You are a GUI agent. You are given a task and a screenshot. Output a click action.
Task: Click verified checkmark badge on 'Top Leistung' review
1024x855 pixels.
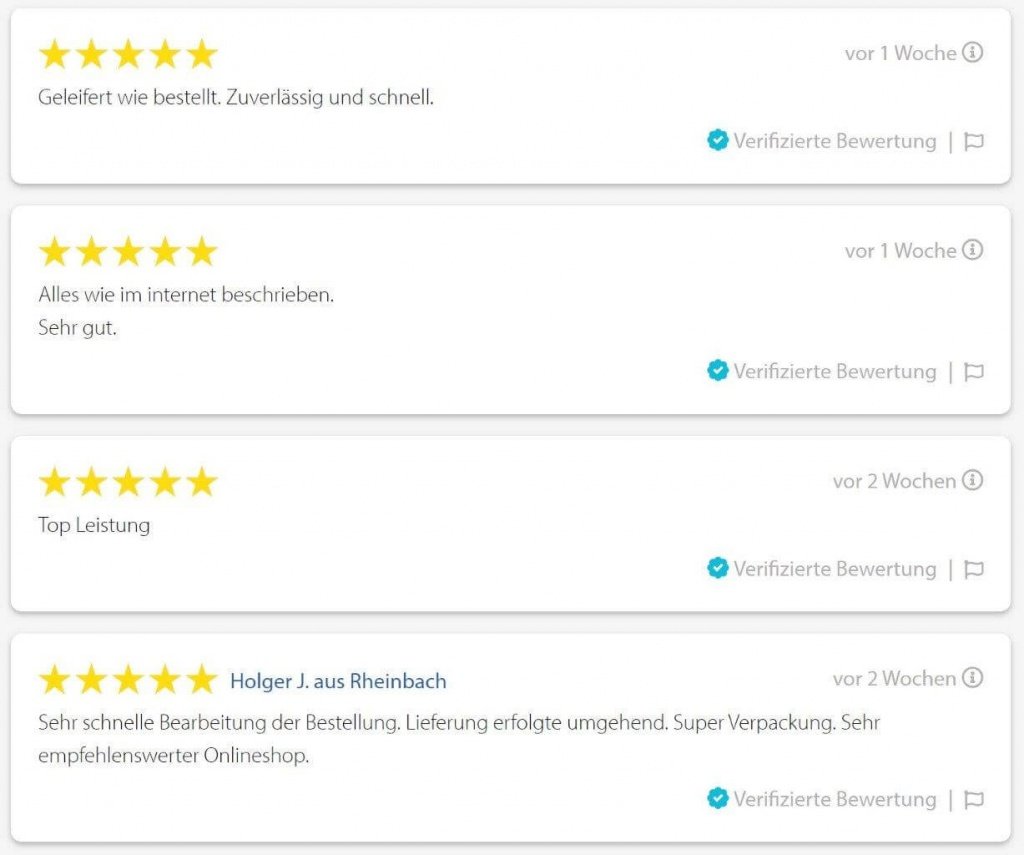[x=718, y=568]
